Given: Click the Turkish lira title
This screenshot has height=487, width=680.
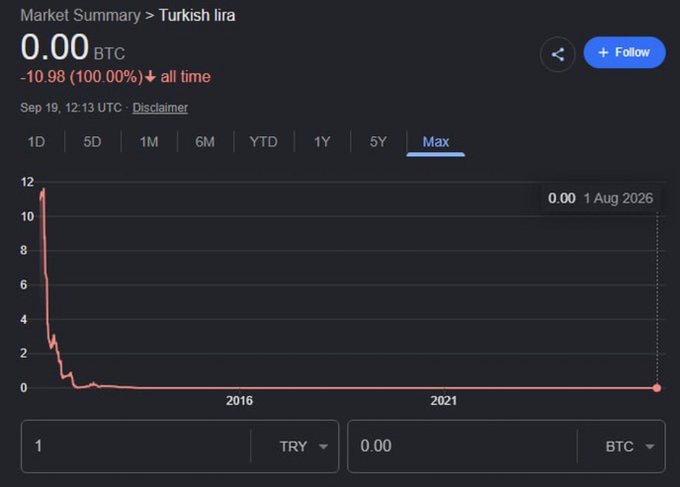Looking at the screenshot, I should [197, 15].
